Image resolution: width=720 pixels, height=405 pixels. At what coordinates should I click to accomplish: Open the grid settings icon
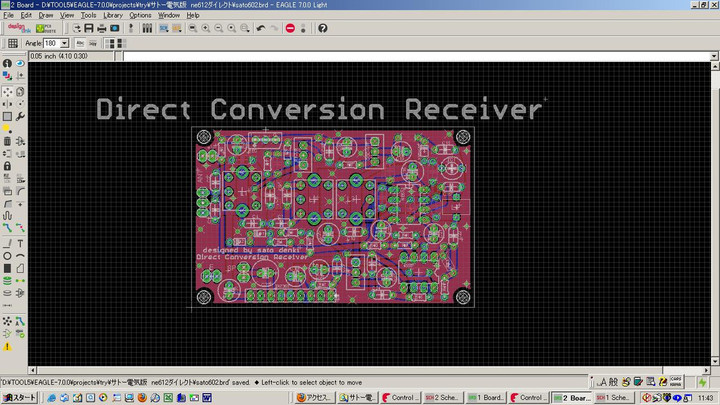tap(14, 43)
